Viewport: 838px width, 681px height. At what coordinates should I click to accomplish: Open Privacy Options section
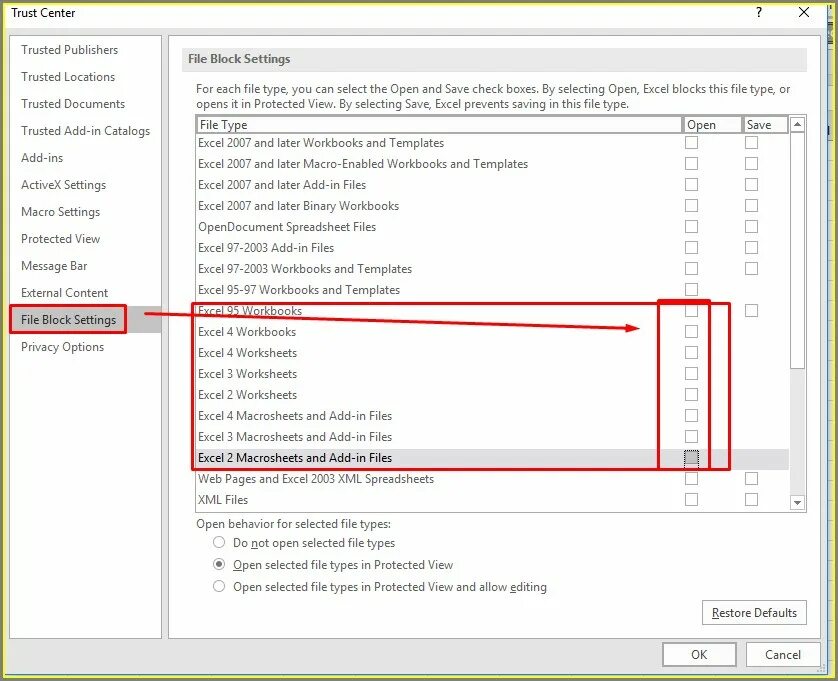63,347
